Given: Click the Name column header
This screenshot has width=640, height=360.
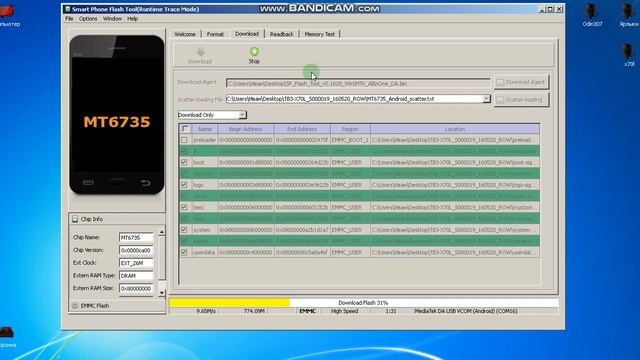Looking at the screenshot, I should point(204,129).
